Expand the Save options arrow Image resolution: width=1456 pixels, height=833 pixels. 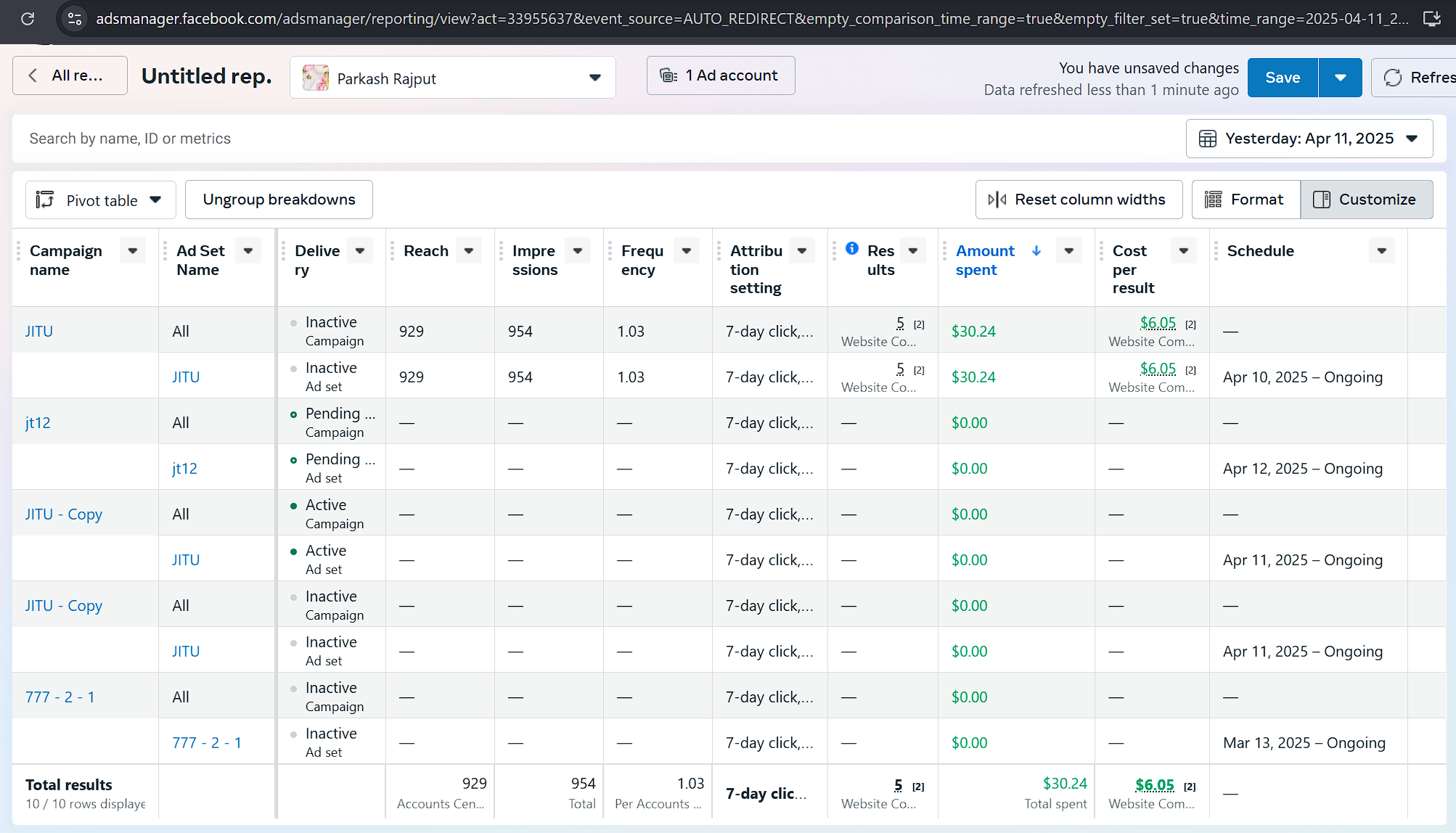point(1340,78)
